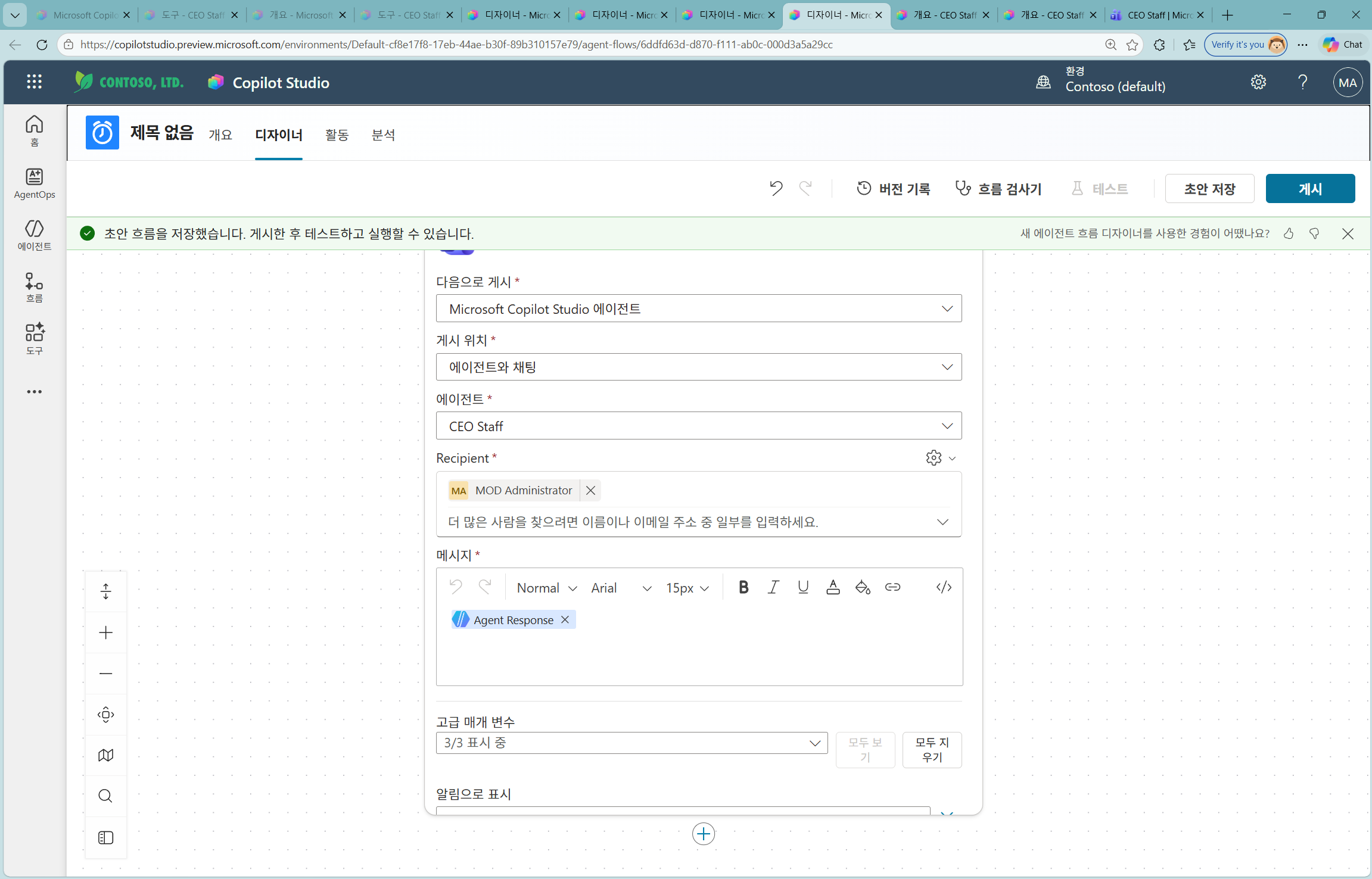Click 모두 지우기 to clear advanced parameters

coord(932,750)
